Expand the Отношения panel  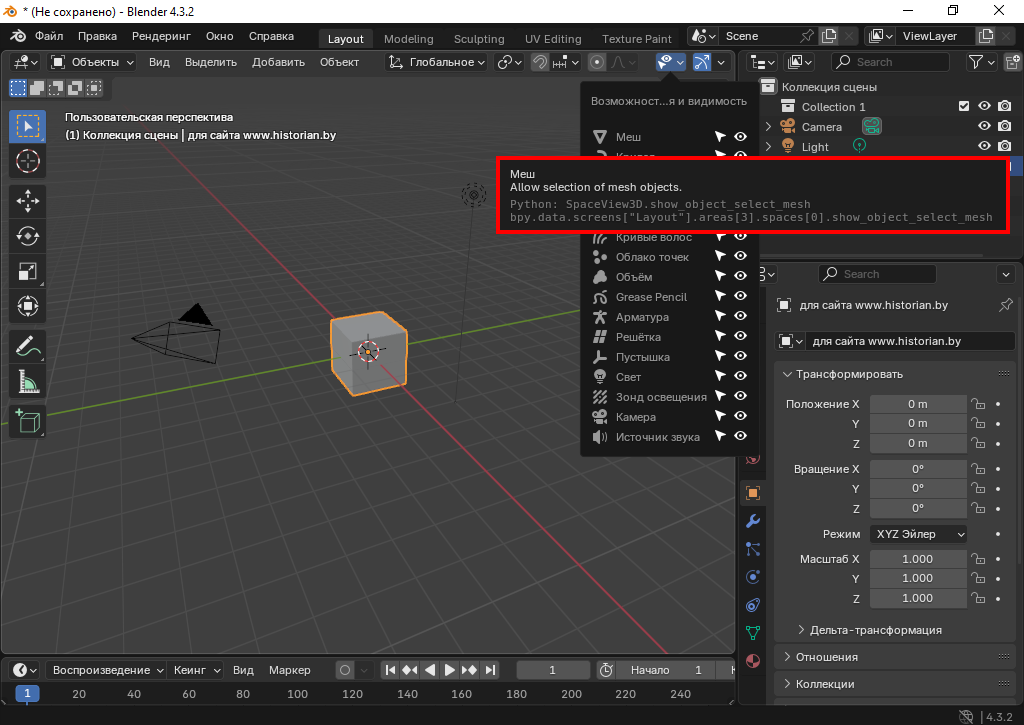pyautogui.click(x=826, y=657)
